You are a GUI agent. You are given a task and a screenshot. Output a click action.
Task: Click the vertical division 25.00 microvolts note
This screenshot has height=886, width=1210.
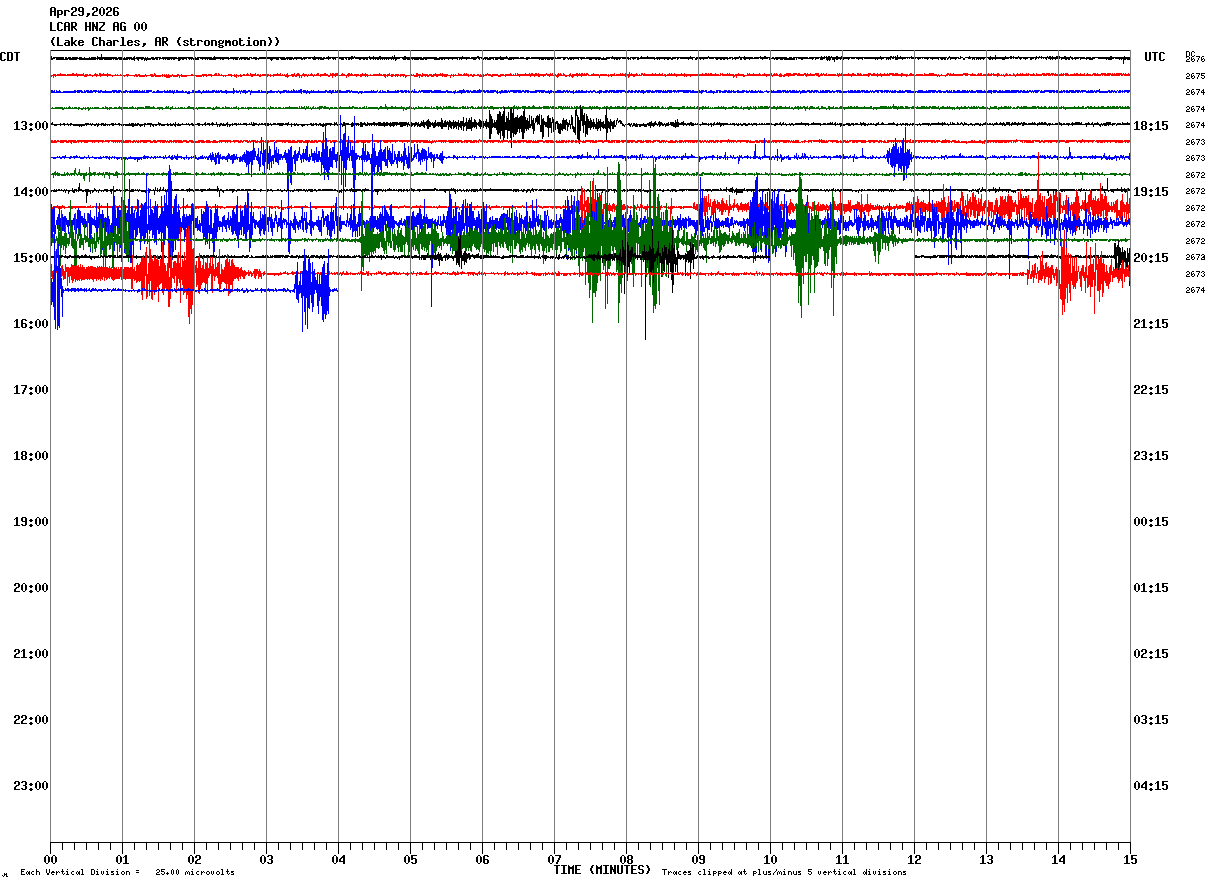pyautogui.click(x=127, y=873)
